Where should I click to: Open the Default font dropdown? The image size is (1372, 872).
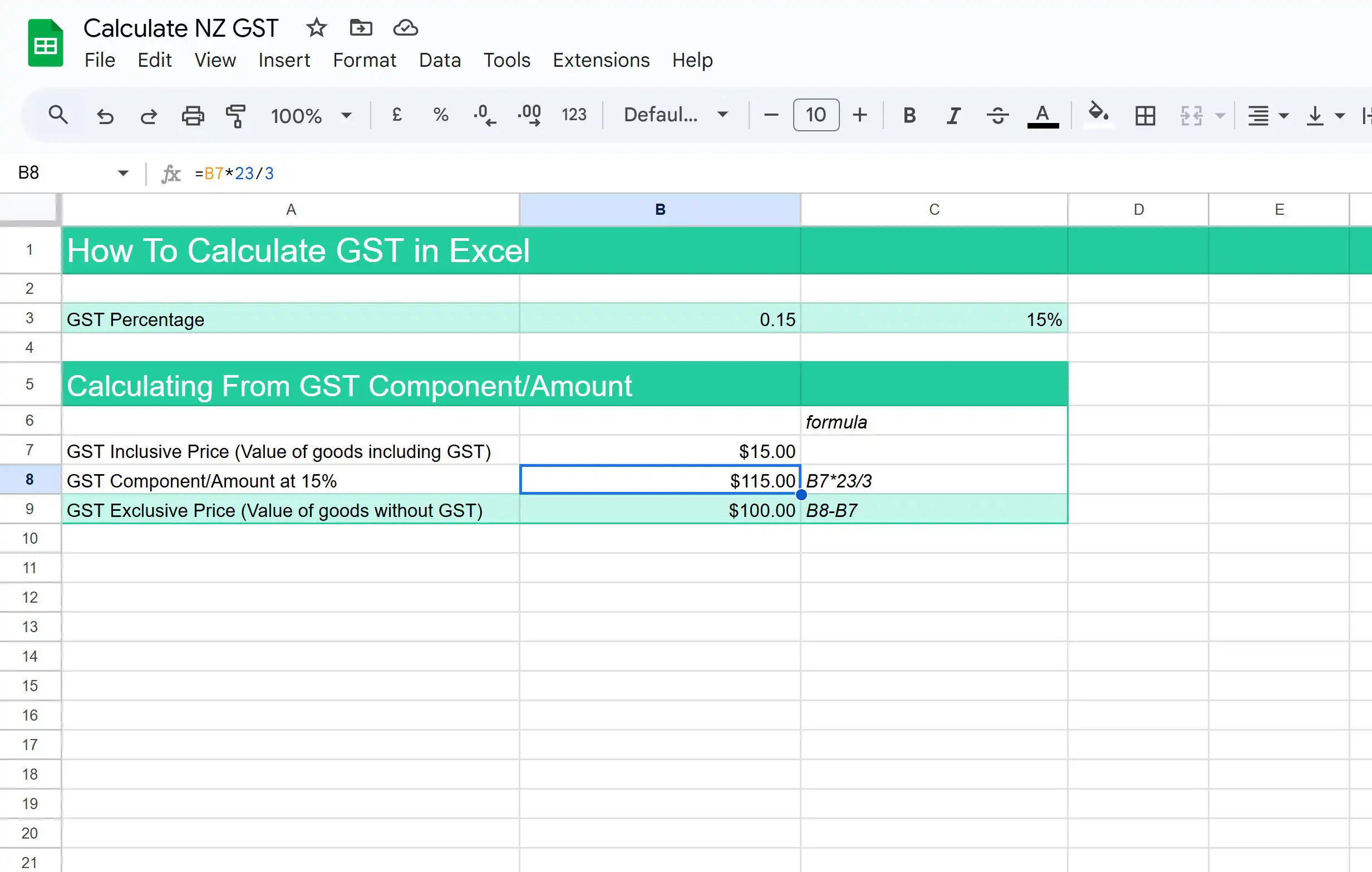(676, 115)
